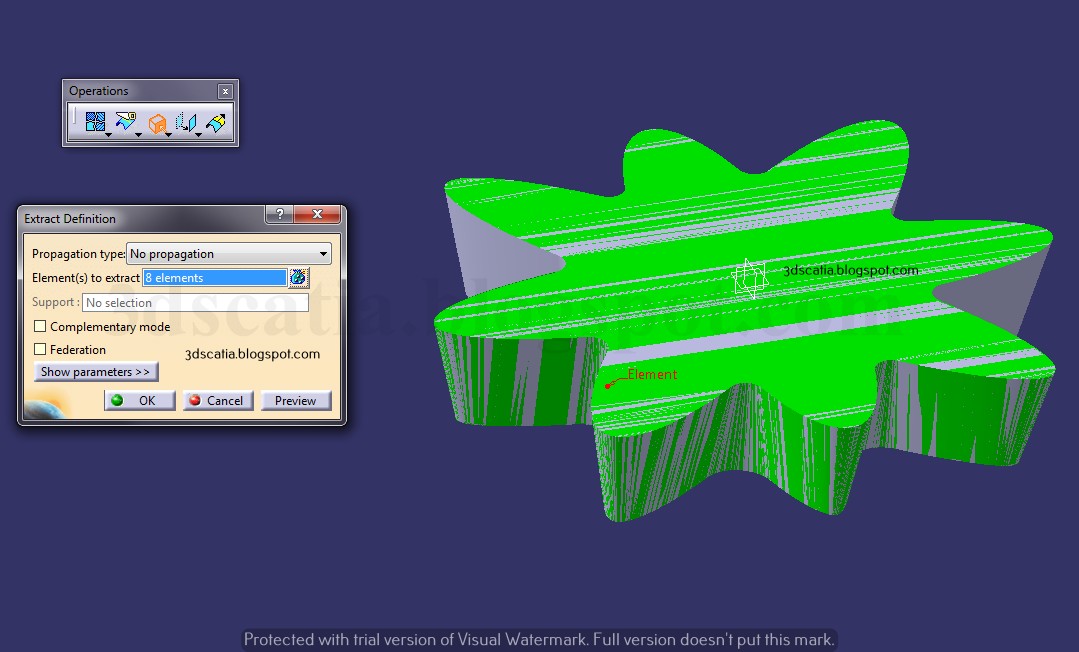Enable the Federation option
1079x652 pixels.
click(39, 349)
